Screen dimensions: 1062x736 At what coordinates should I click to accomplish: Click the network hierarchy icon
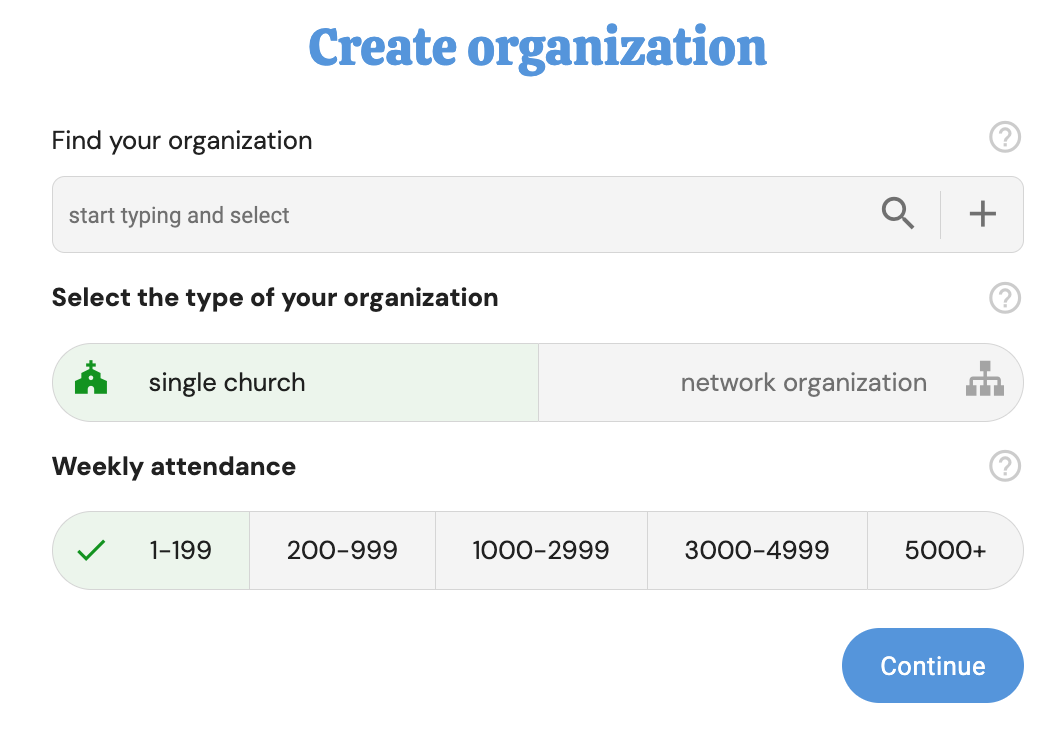point(984,380)
